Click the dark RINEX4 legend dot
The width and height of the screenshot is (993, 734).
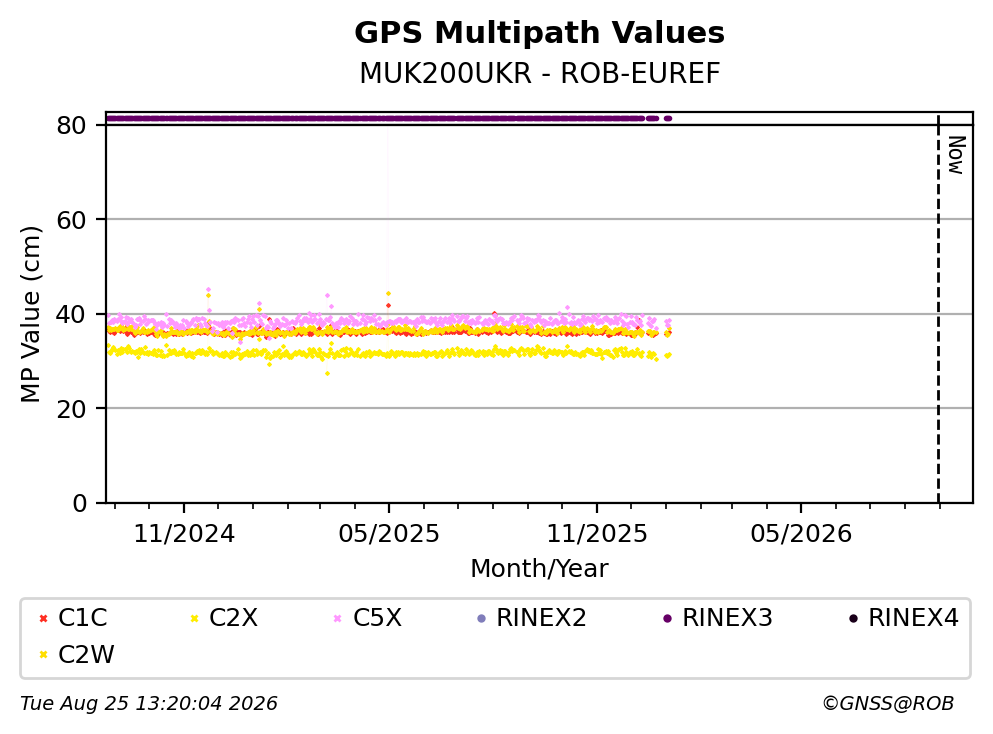[x=853, y=618]
